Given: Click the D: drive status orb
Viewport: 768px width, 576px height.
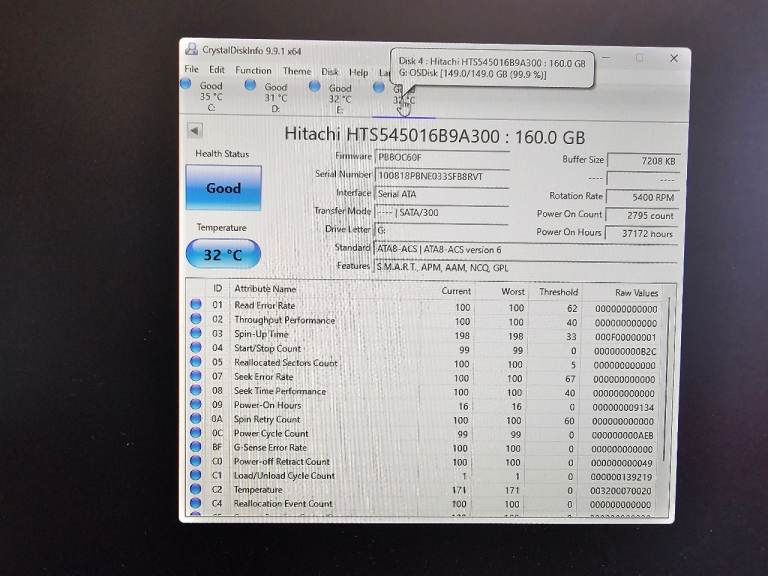Looking at the screenshot, I should click(x=250, y=85).
